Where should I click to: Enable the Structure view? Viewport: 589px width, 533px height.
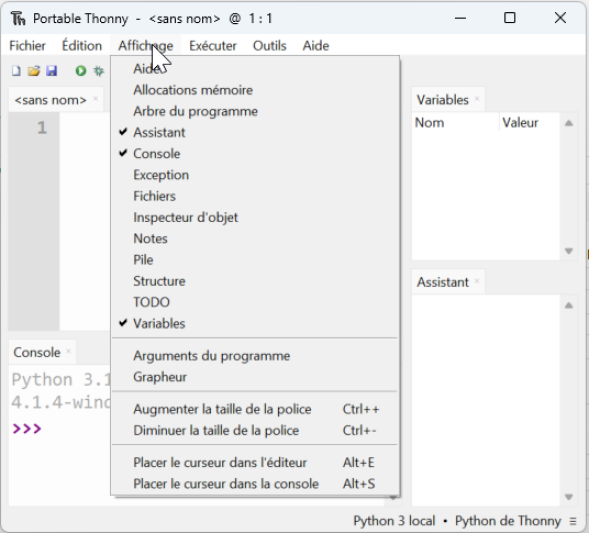255,281
